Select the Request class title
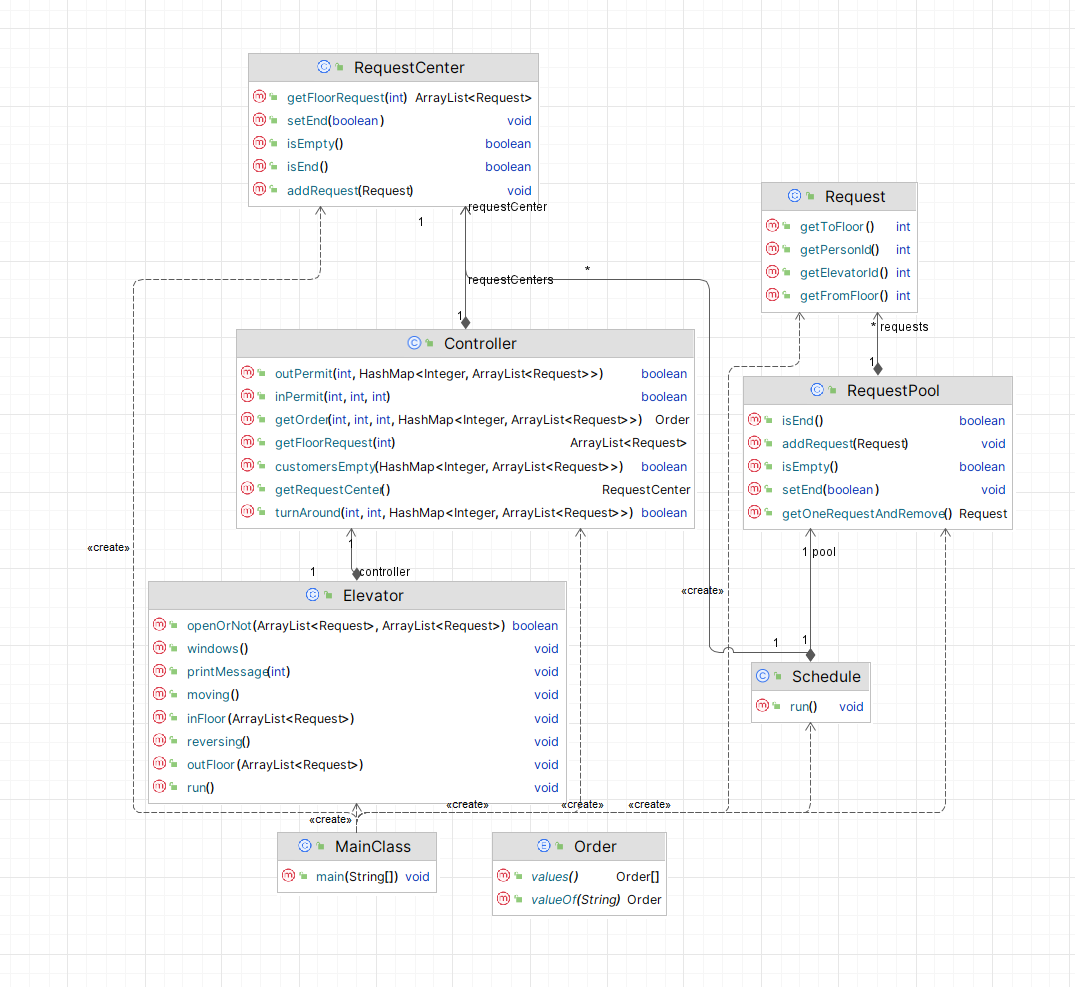Image resolution: width=1075 pixels, height=987 pixels. pos(855,197)
